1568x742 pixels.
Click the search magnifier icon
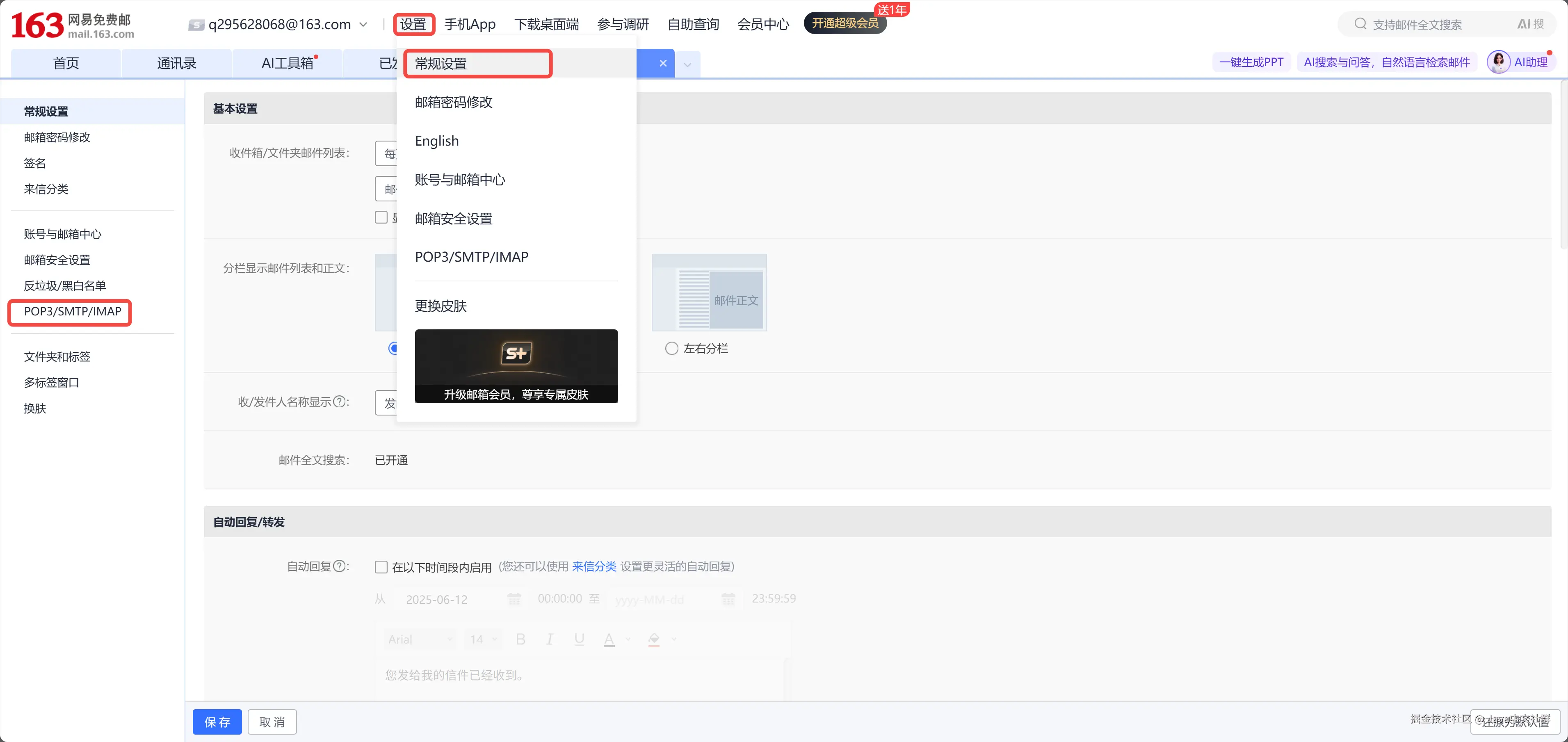tap(1360, 24)
